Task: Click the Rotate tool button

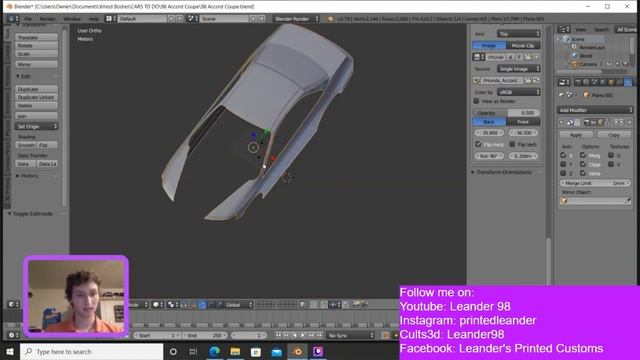Action: (36, 45)
